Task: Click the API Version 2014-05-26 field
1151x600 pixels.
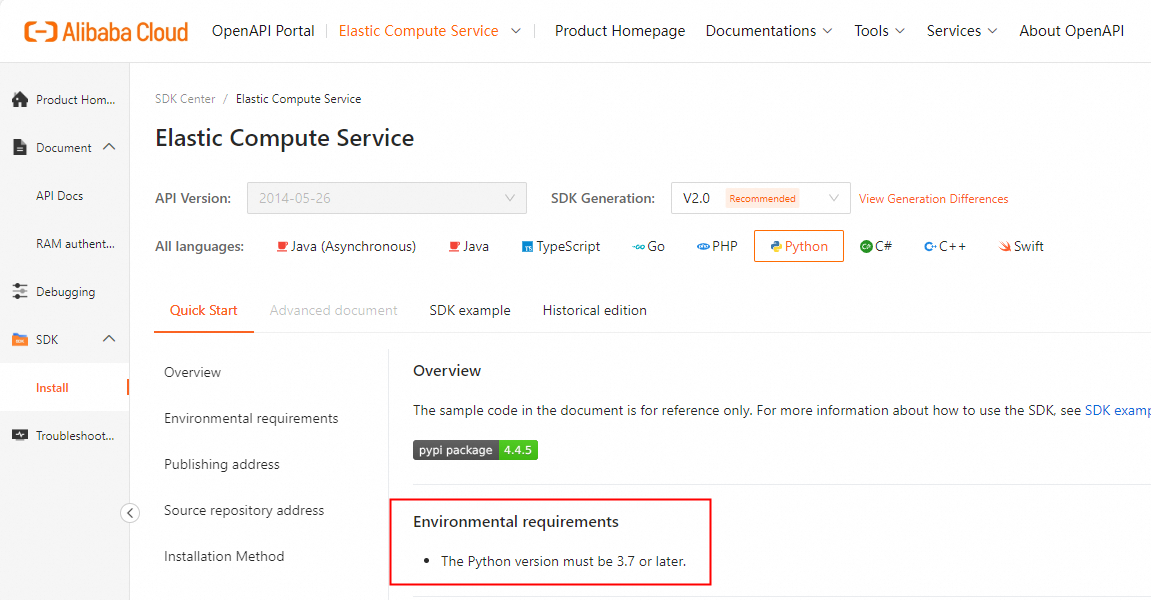Action: coord(386,198)
